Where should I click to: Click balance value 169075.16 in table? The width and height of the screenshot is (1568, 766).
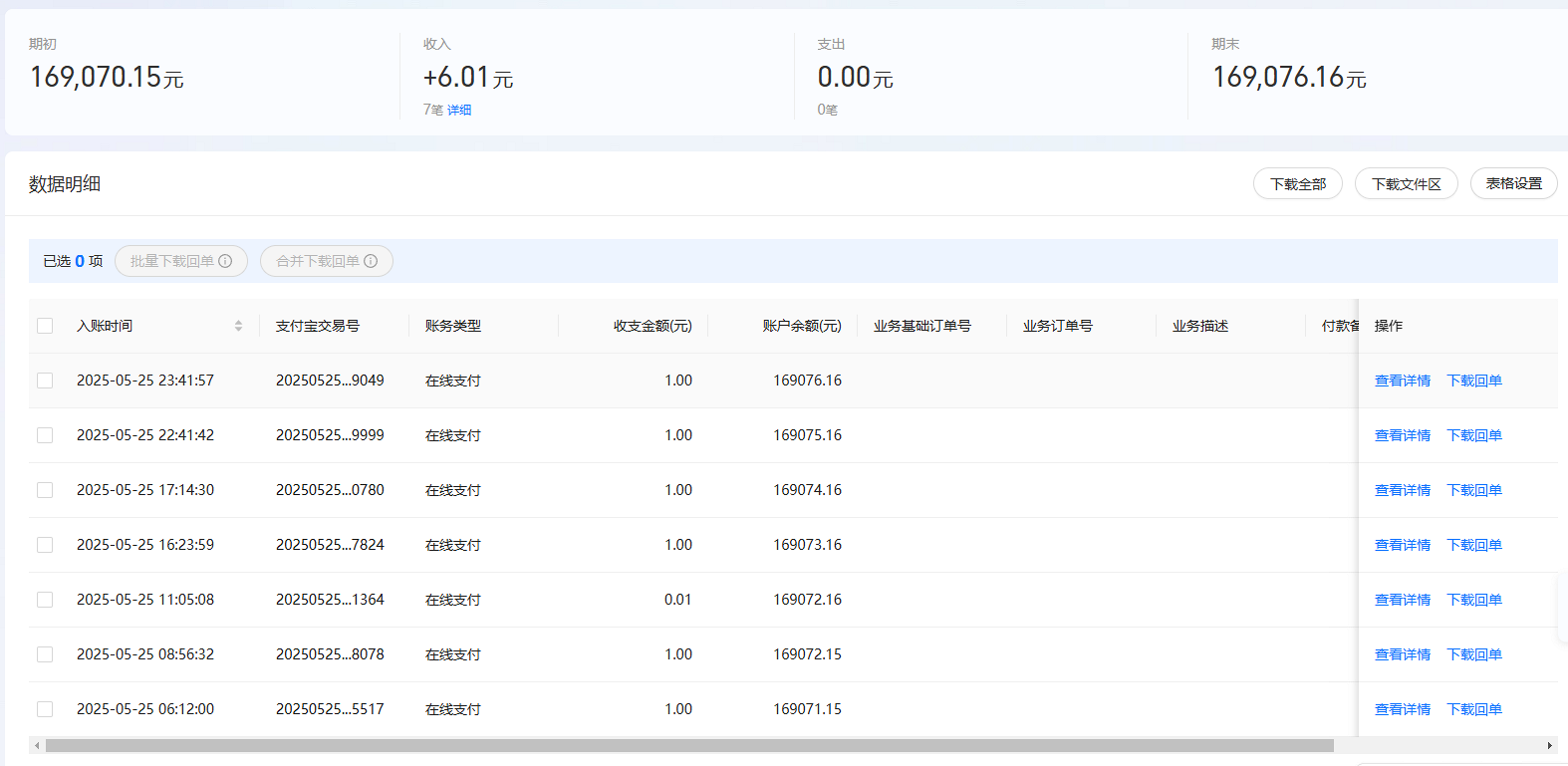coord(808,435)
